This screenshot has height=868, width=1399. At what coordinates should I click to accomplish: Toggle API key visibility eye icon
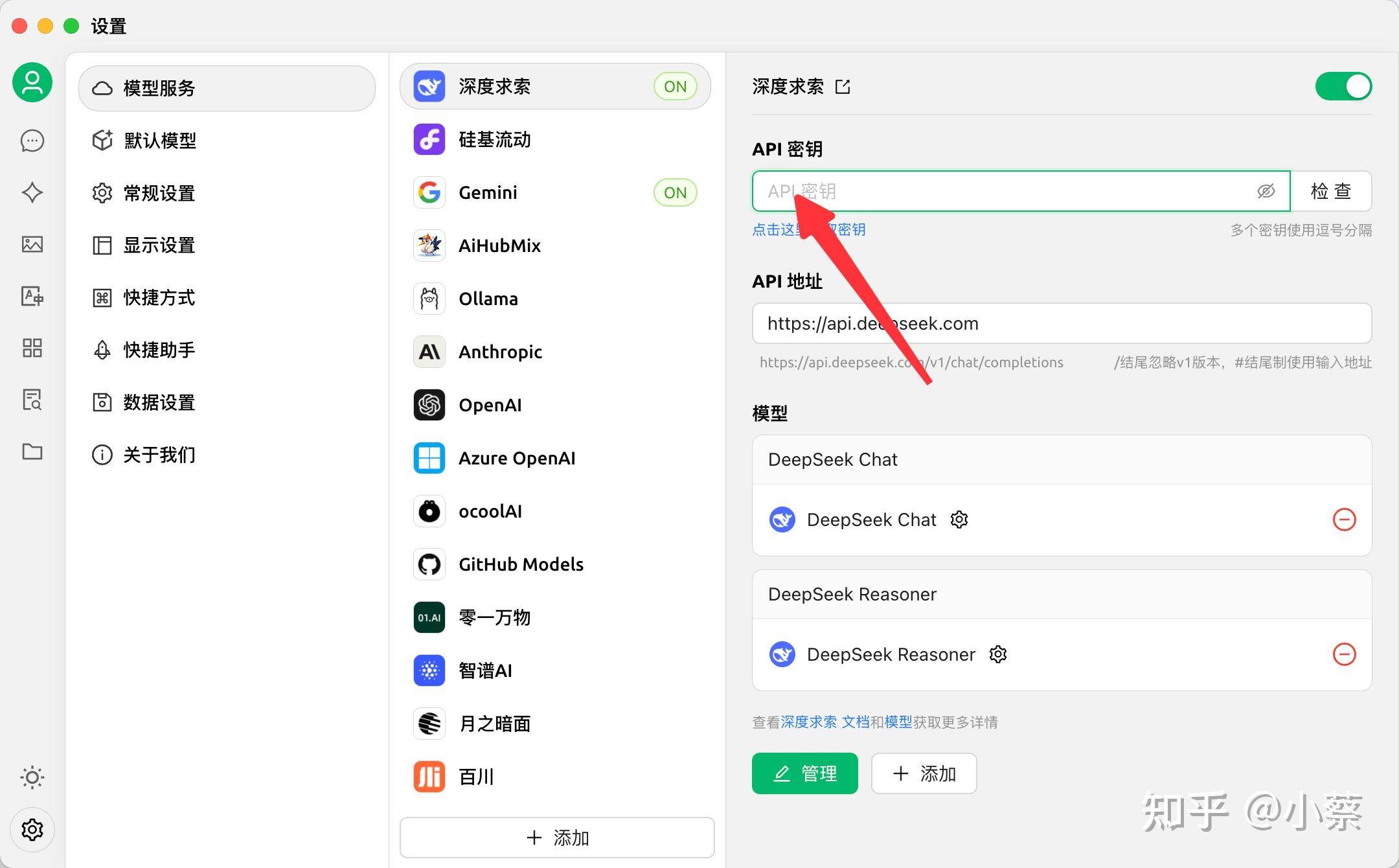click(1266, 191)
